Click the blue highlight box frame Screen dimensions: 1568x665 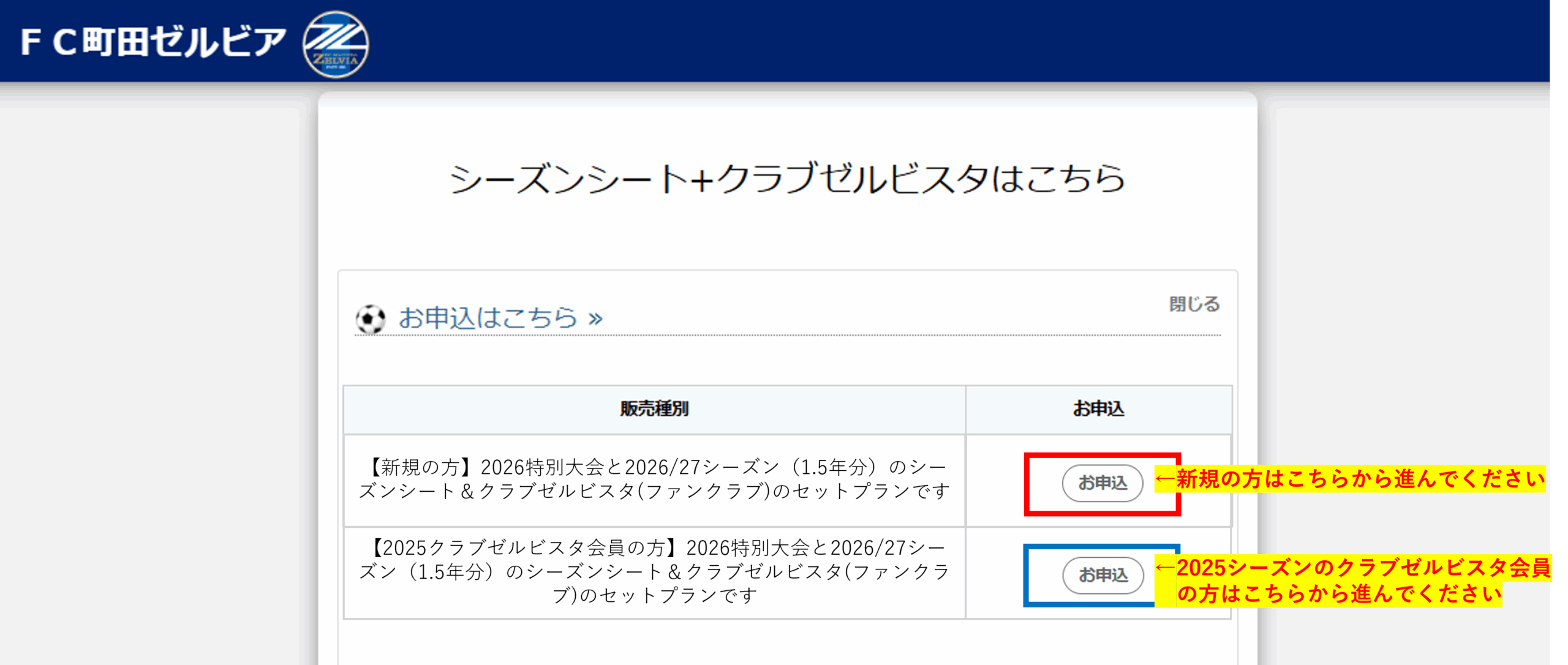point(1027,576)
